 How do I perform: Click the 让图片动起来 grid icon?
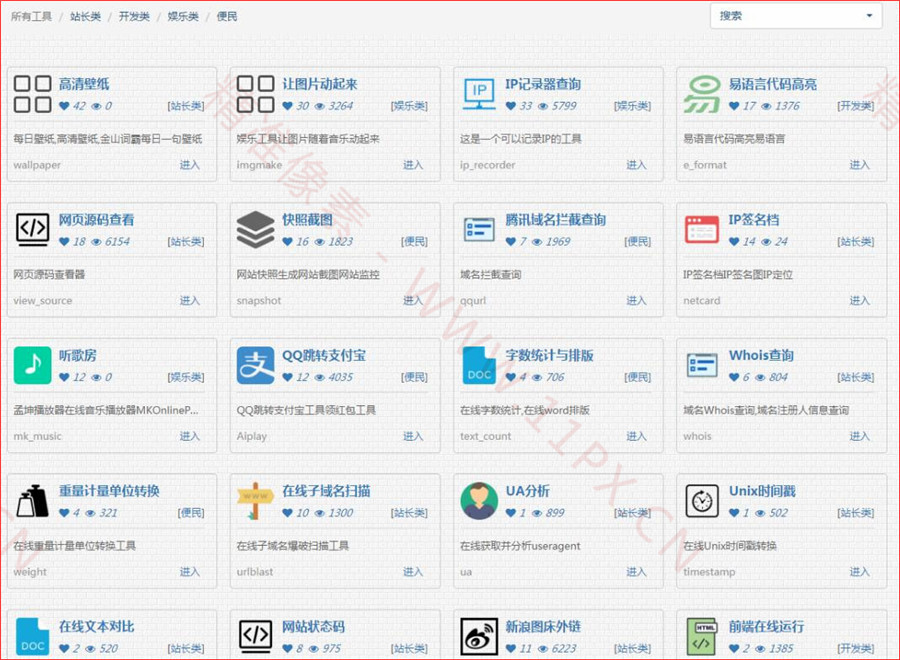click(x=255, y=94)
